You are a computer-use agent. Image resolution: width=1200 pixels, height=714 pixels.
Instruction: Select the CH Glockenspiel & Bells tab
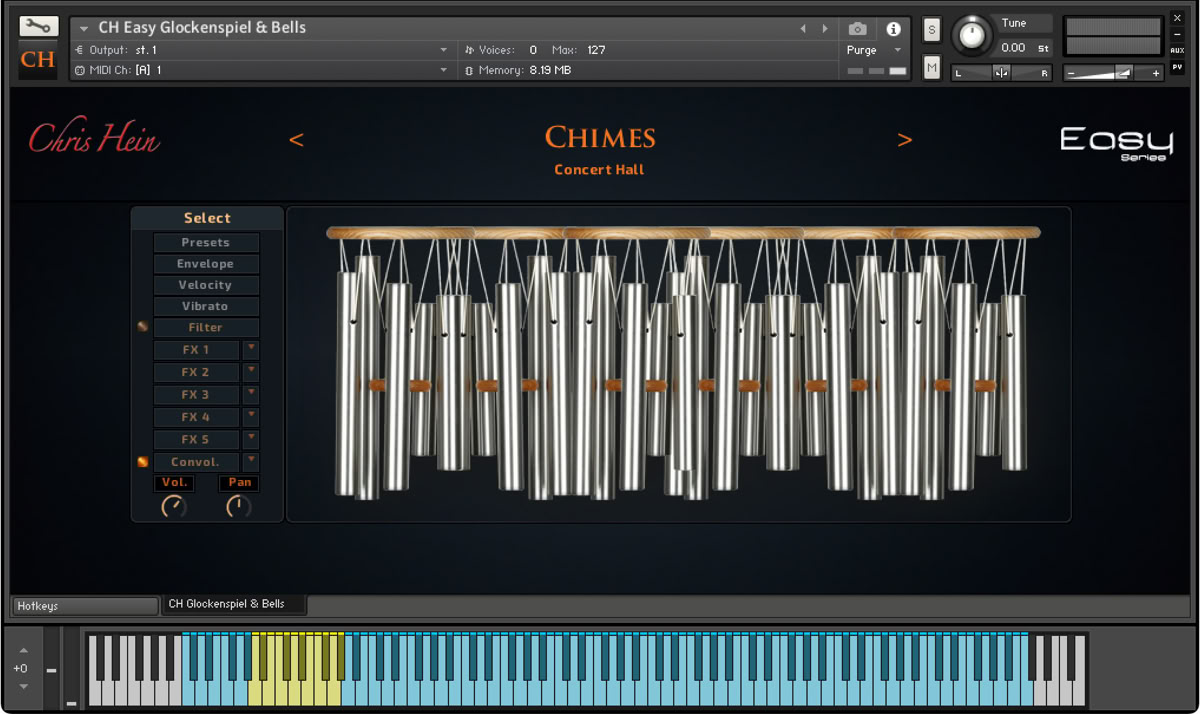pyautogui.click(x=234, y=605)
